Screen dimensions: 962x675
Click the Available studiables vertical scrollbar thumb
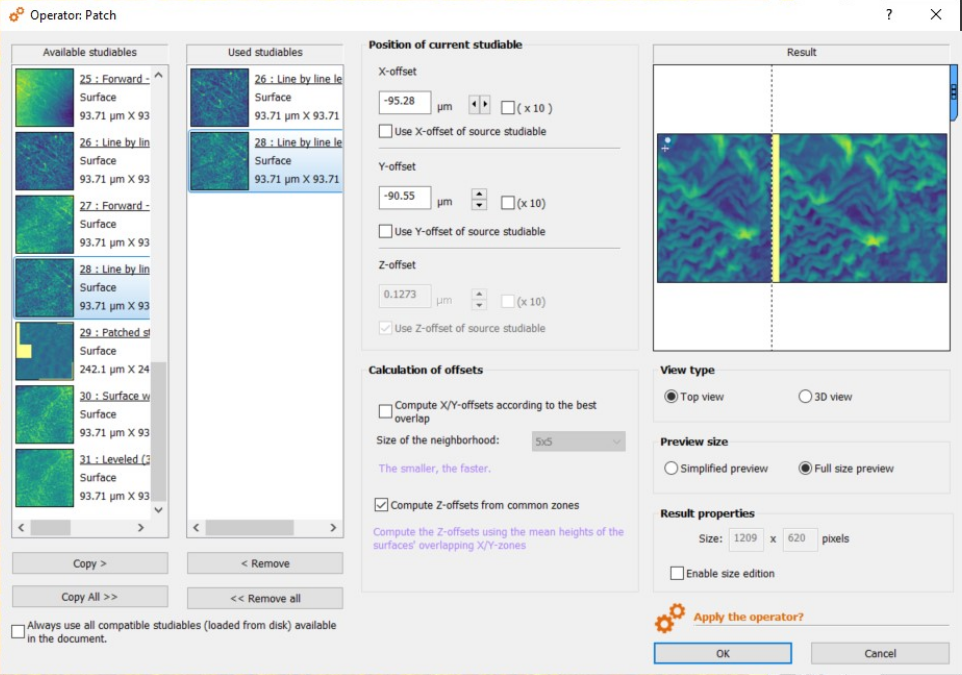pos(158,431)
